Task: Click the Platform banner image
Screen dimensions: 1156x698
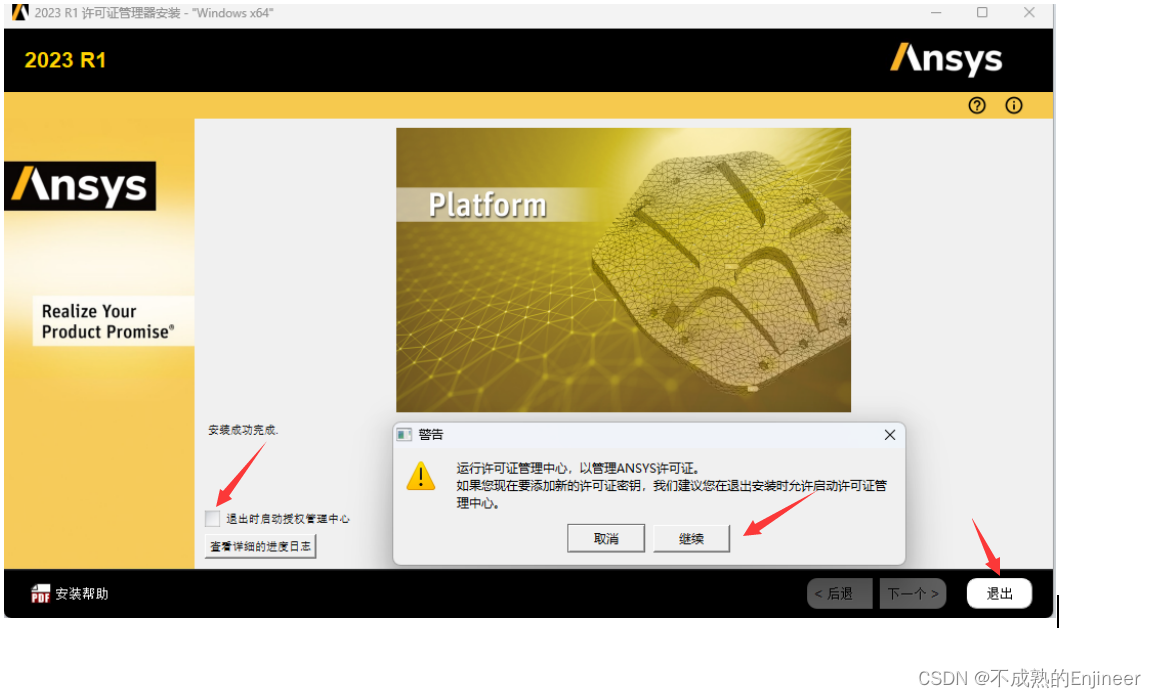Action: tap(623, 270)
